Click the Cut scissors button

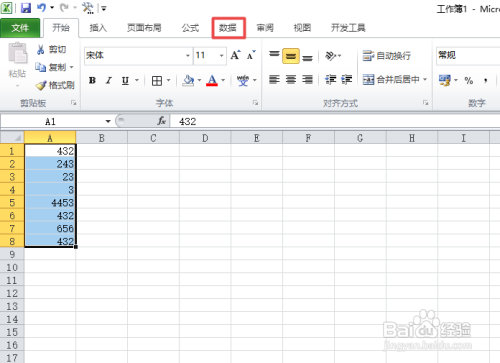[x=51, y=50]
